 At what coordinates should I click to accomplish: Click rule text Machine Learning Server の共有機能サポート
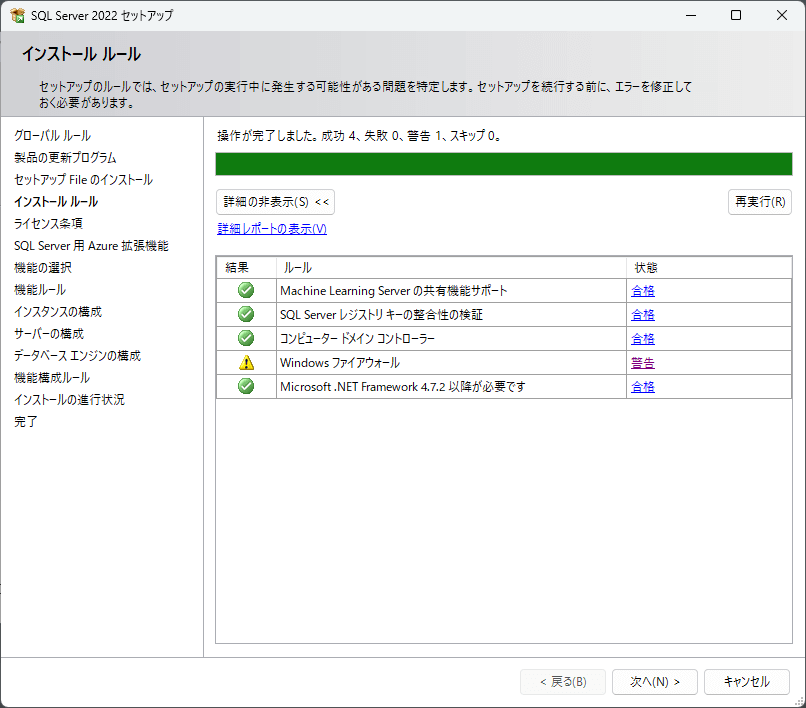click(394, 291)
